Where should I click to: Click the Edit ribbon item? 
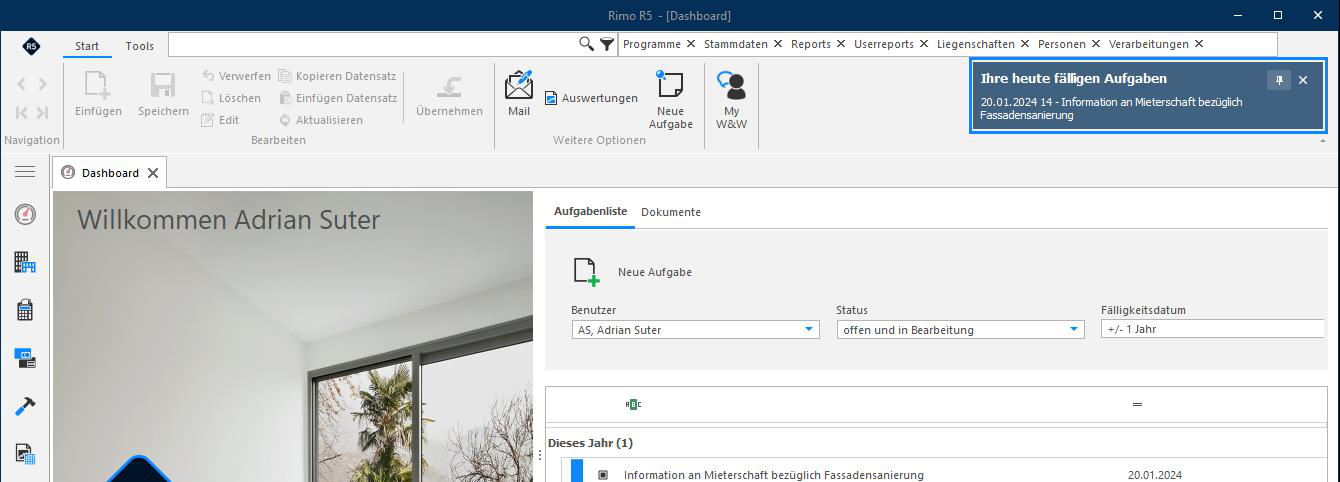tap(220, 120)
